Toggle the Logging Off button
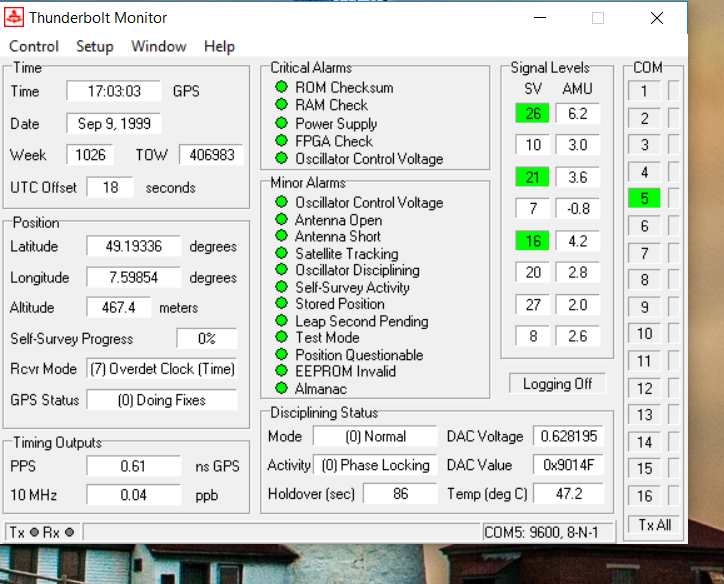Viewport: 724px width, 584px height. (557, 384)
